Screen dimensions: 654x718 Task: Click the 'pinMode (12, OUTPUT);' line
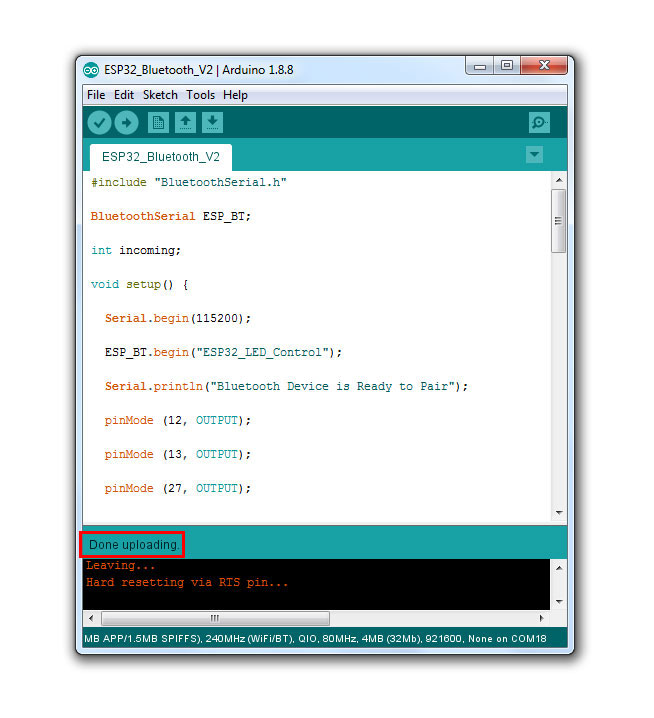pos(178,420)
